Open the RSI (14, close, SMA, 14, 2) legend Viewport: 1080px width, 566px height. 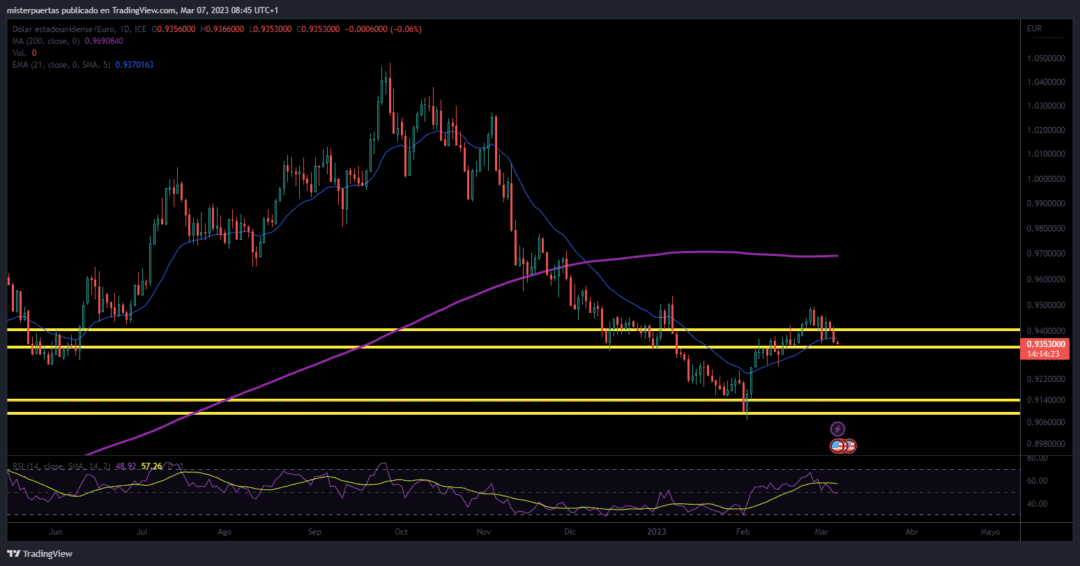pyautogui.click(x=62, y=466)
